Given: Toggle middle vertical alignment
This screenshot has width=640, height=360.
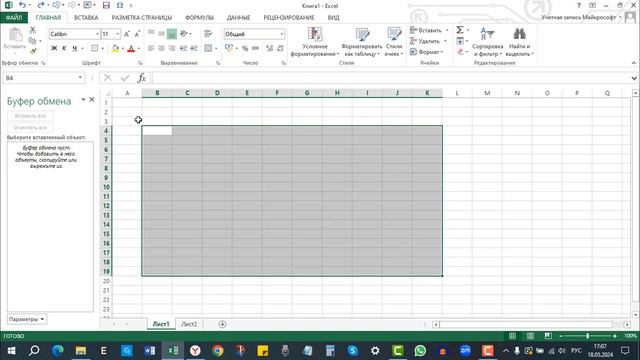Looking at the screenshot, I should 162,33.
